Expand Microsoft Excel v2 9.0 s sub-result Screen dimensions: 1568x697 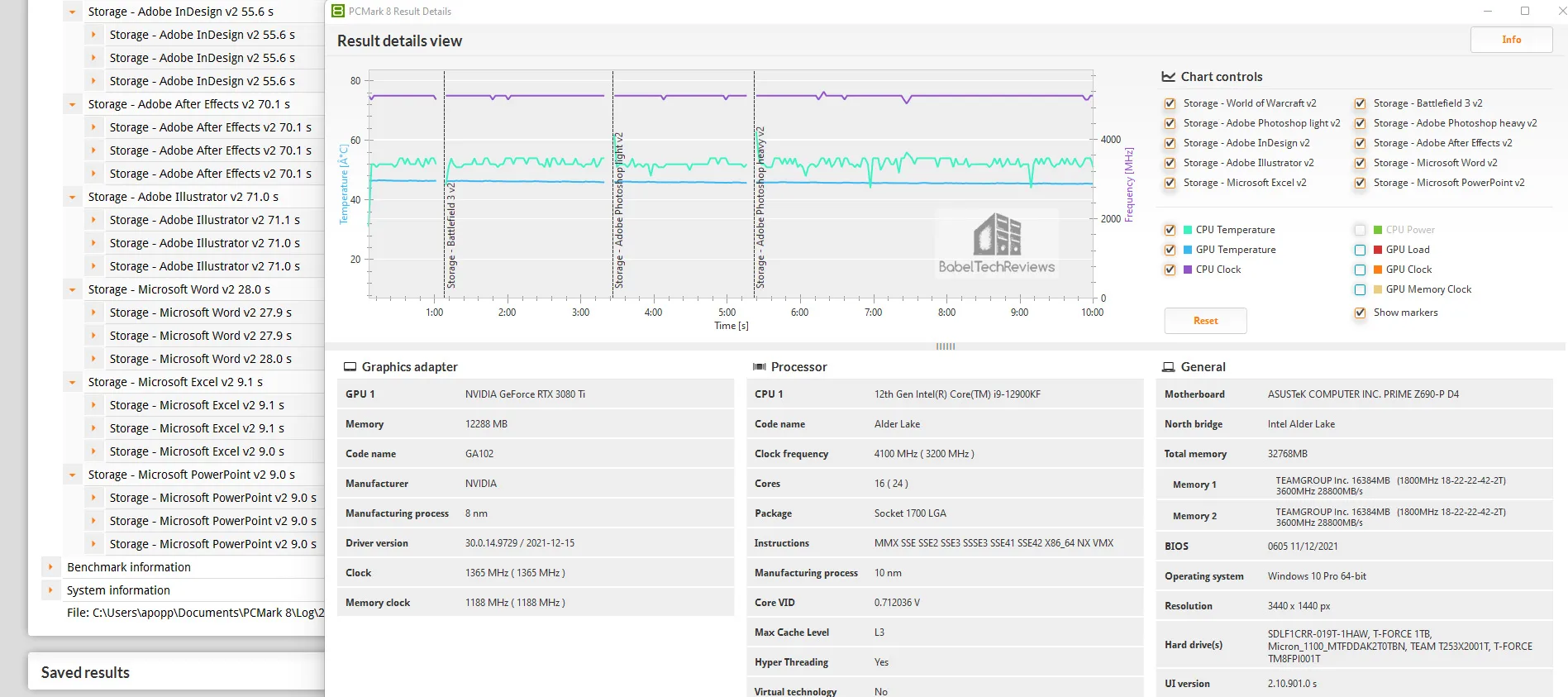[93, 451]
